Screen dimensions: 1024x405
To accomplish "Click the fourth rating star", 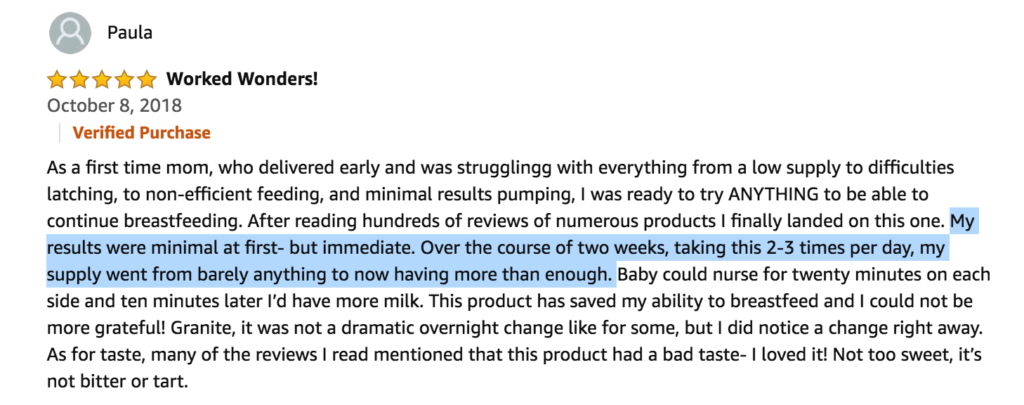I will [x=124, y=80].
